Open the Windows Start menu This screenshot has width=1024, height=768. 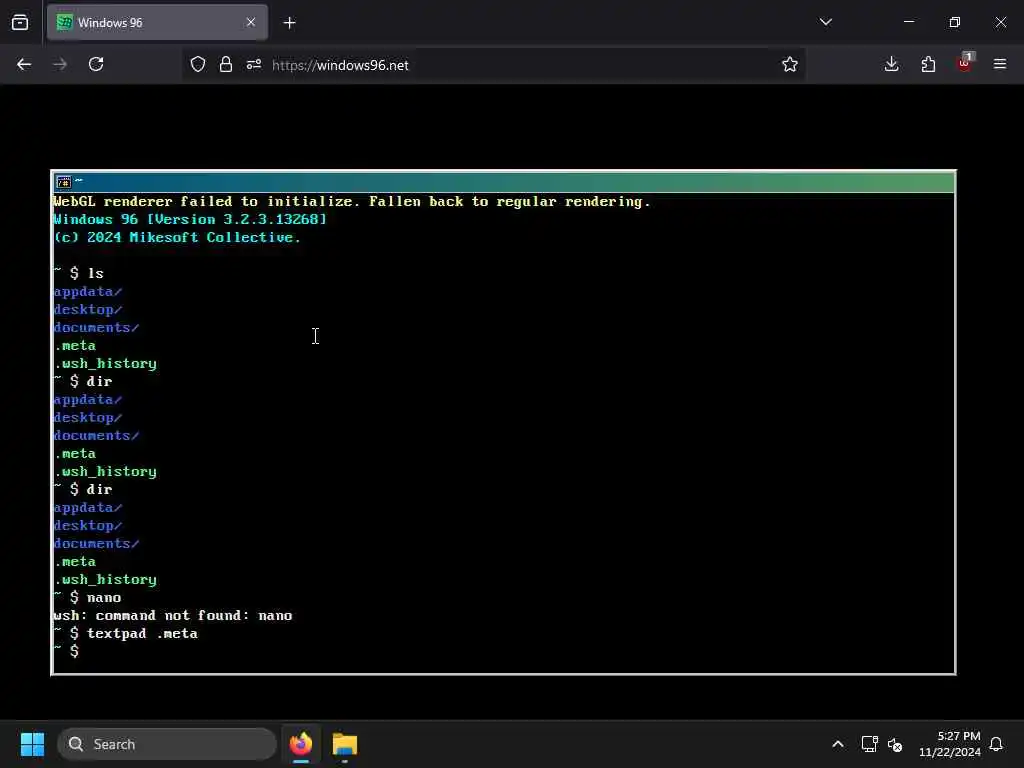[33, 744]
